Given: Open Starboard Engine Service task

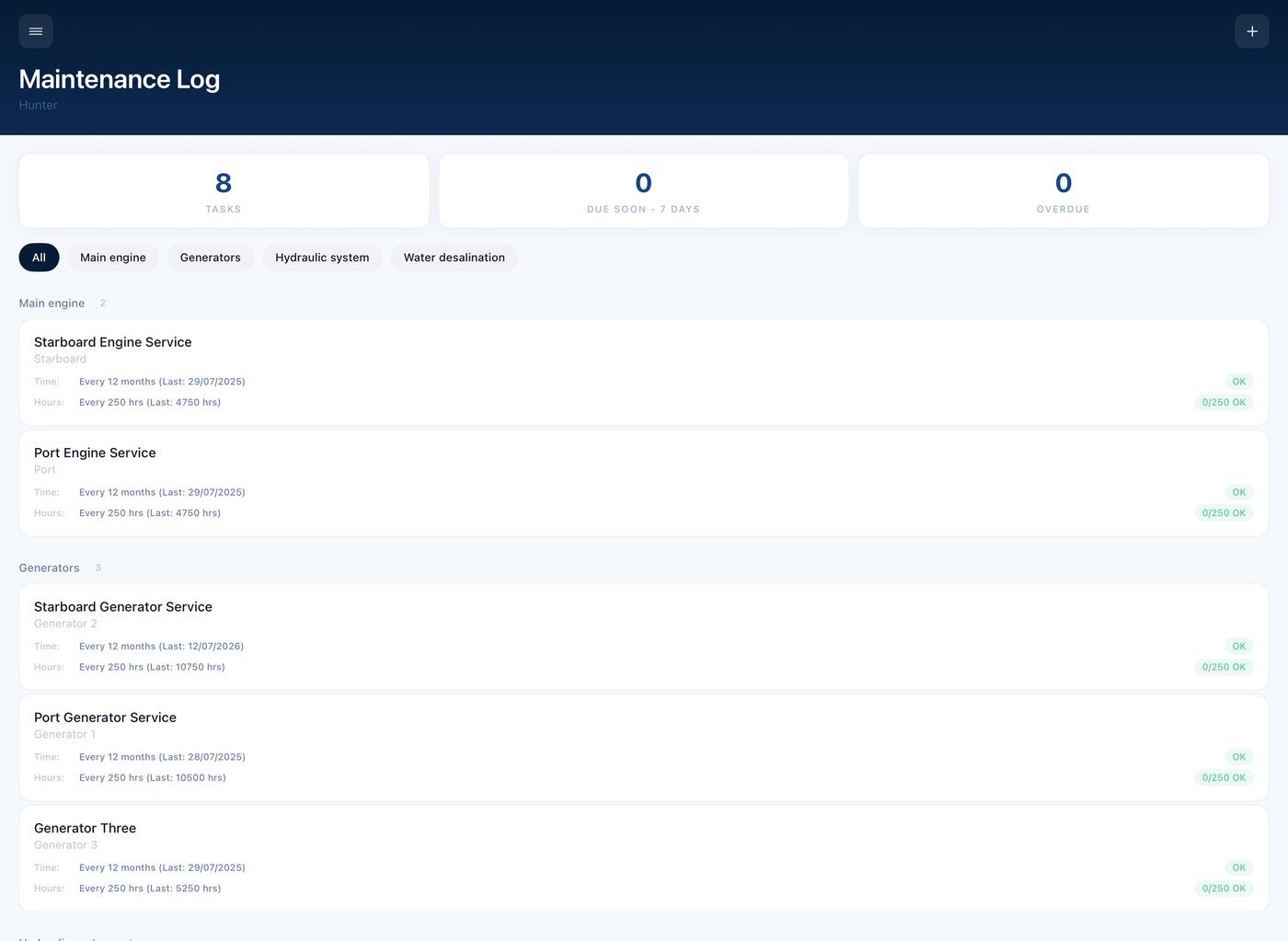Looking at the screenshot, I should (644, 373).
